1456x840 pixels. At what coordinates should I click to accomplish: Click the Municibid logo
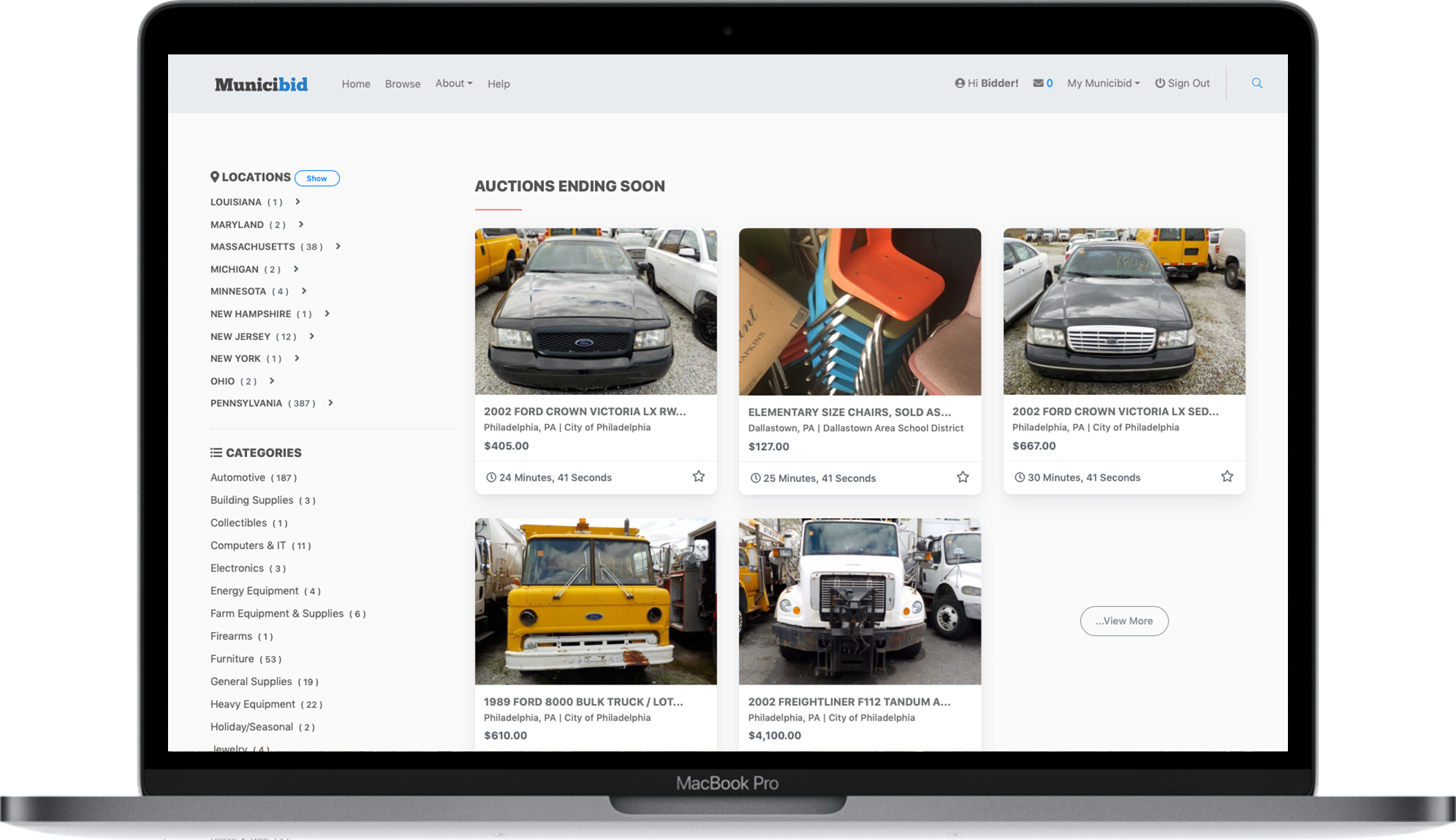tap(261, 84)
